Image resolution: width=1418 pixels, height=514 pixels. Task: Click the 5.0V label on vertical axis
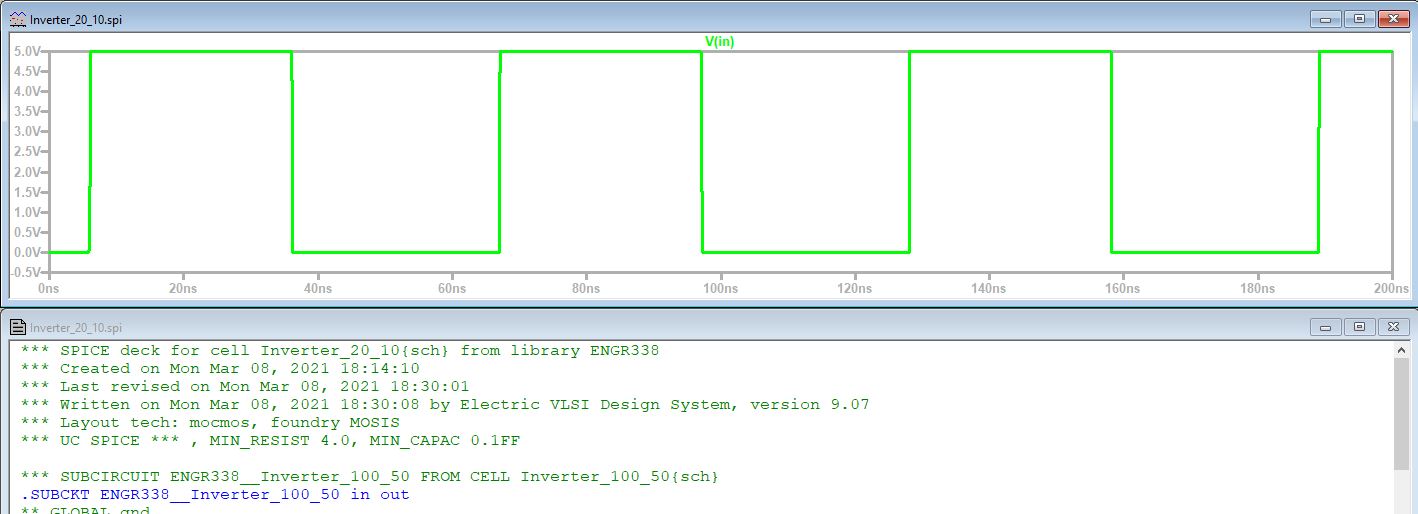tap(27, 51)
